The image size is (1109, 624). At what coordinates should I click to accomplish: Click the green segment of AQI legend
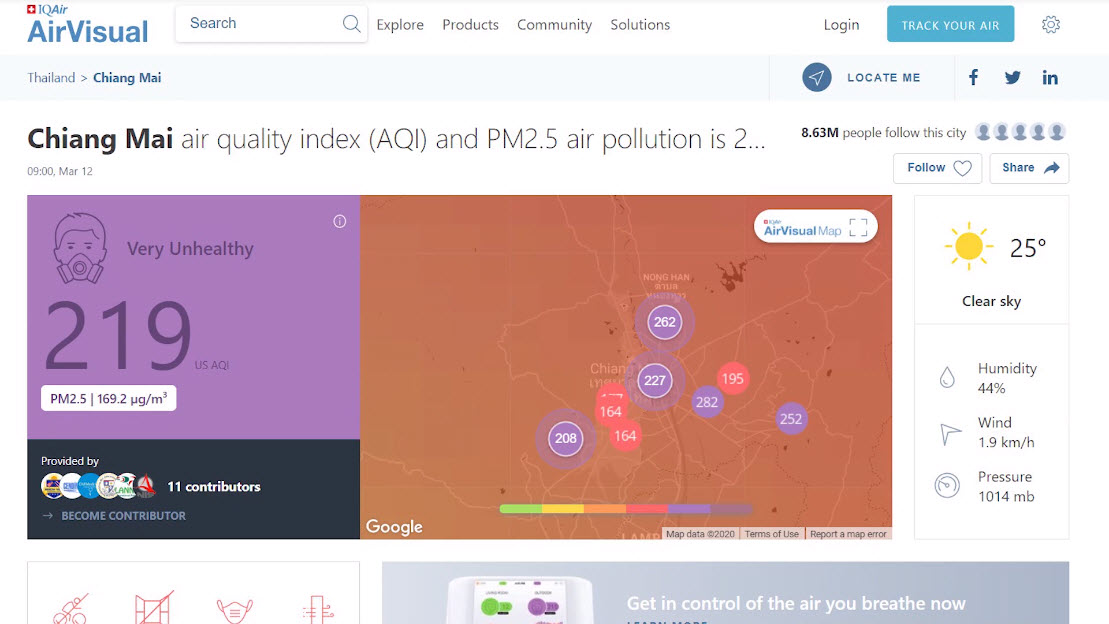[521, 509]
